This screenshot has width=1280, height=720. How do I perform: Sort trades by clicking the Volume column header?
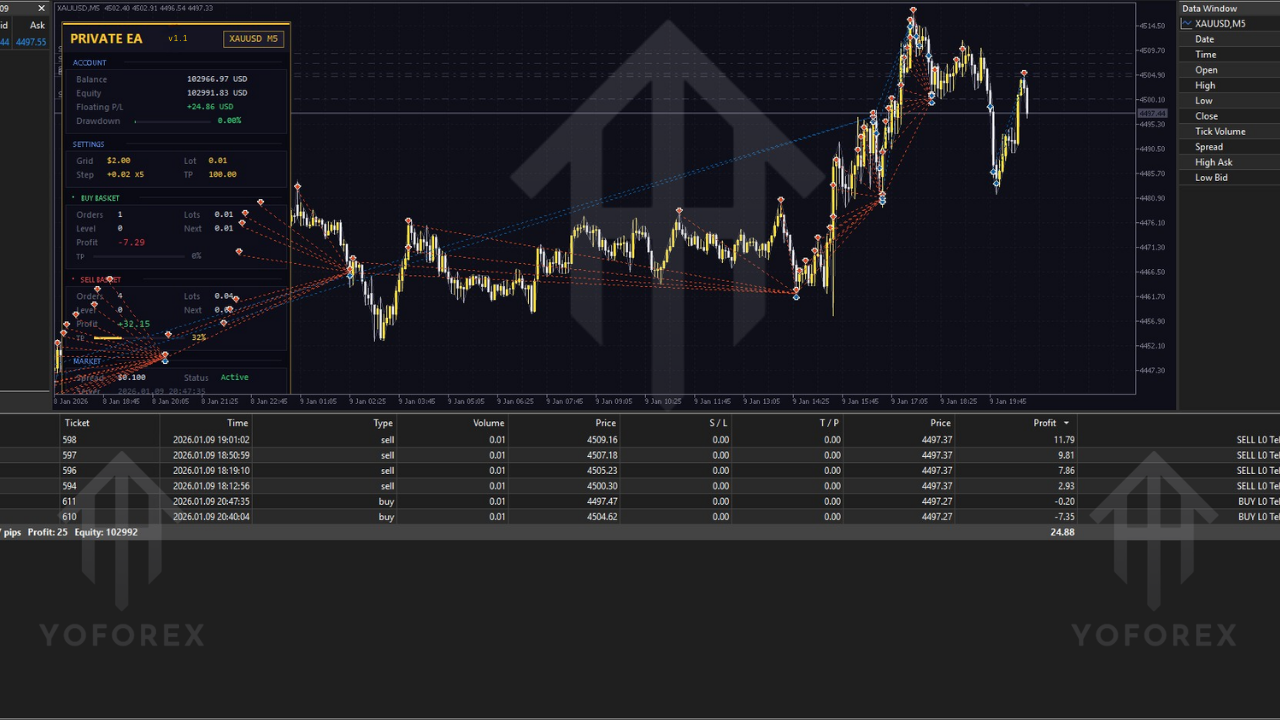point(488,422)
